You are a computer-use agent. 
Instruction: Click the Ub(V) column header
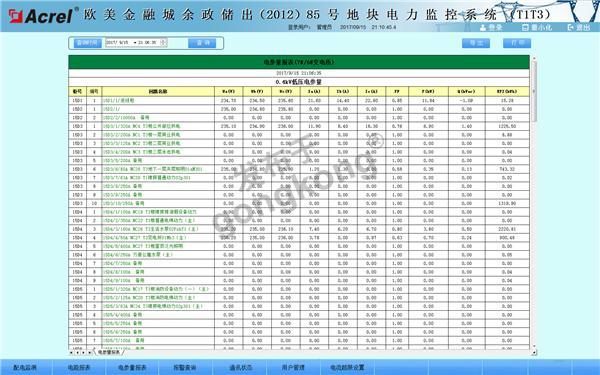pyautogui.click(x=257, y=91)
